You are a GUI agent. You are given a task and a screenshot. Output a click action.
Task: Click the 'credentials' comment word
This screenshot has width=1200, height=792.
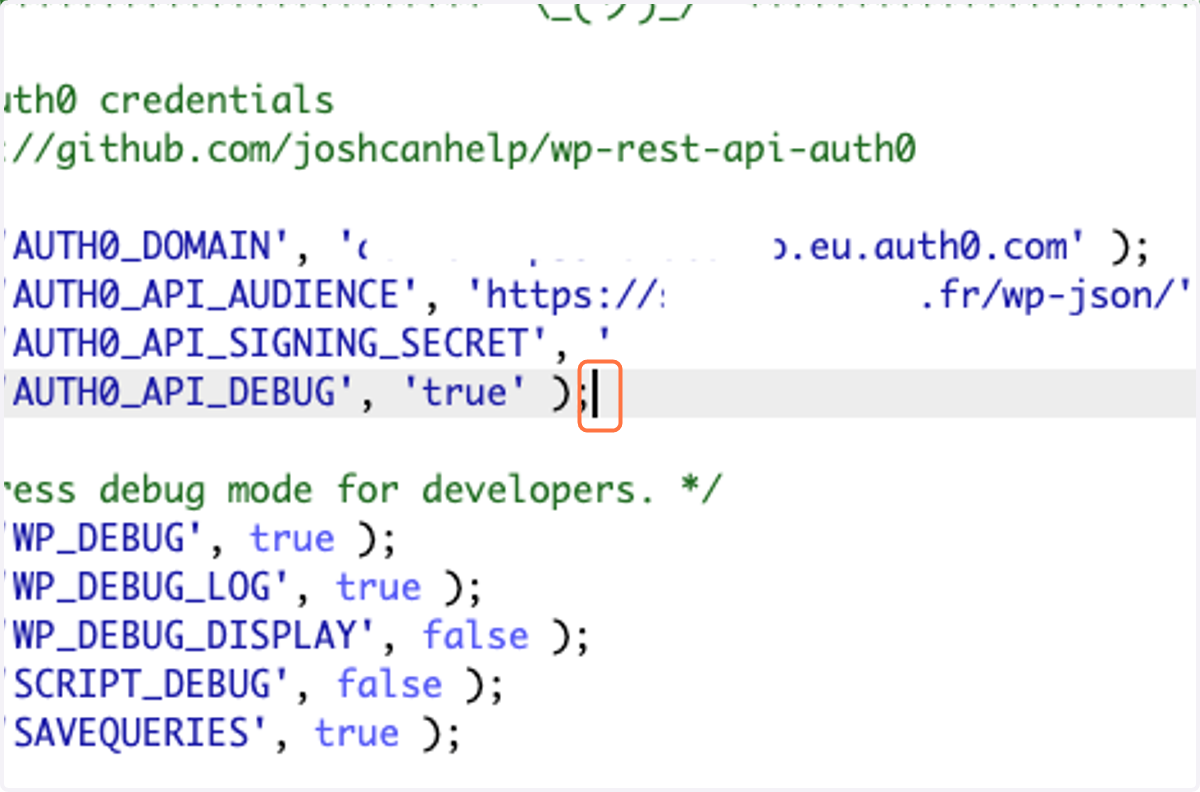tap(217, 100)
